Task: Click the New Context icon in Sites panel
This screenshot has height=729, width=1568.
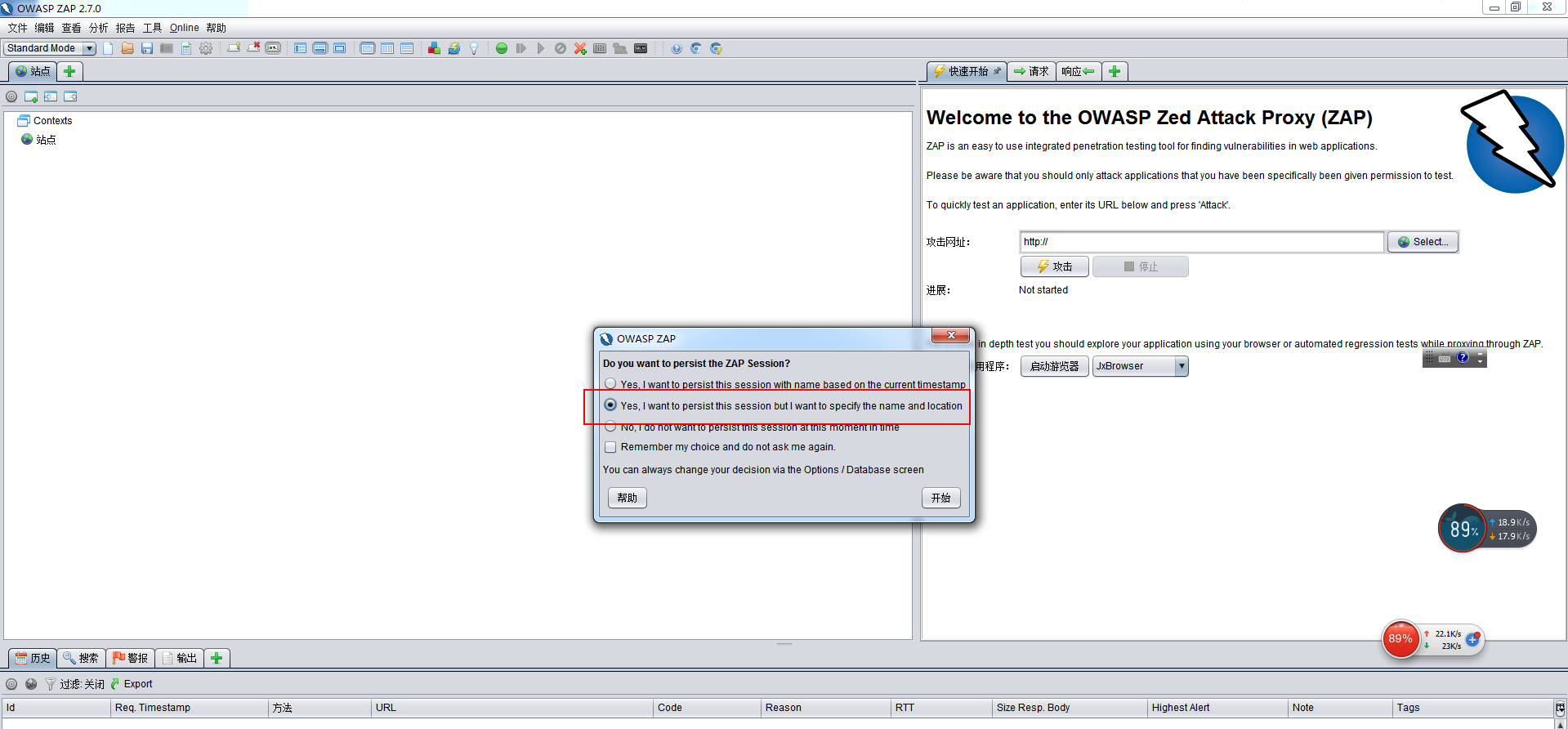Action: [31, 96]
